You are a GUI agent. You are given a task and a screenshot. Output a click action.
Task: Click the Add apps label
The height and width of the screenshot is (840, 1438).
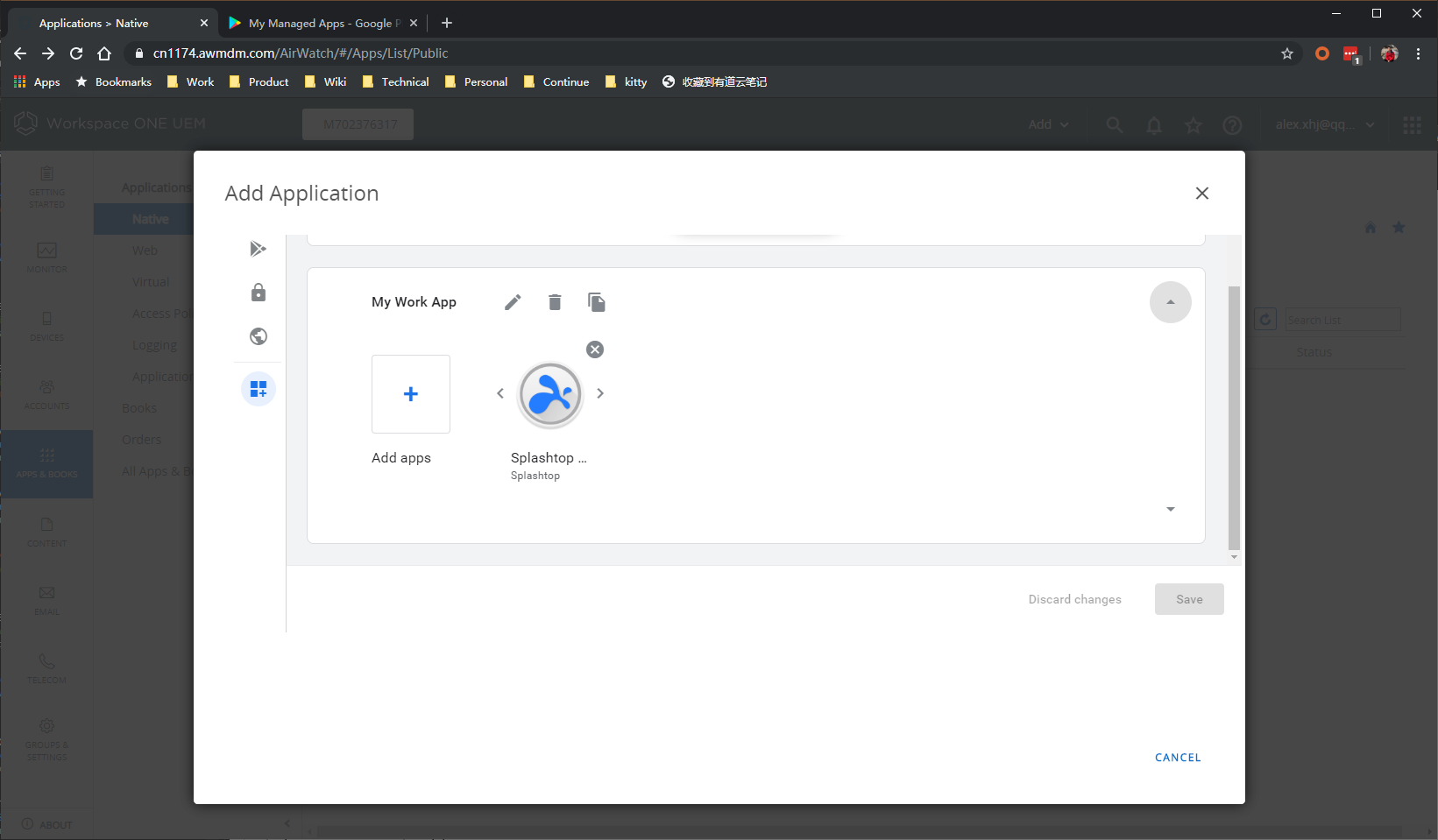[401, 458]
